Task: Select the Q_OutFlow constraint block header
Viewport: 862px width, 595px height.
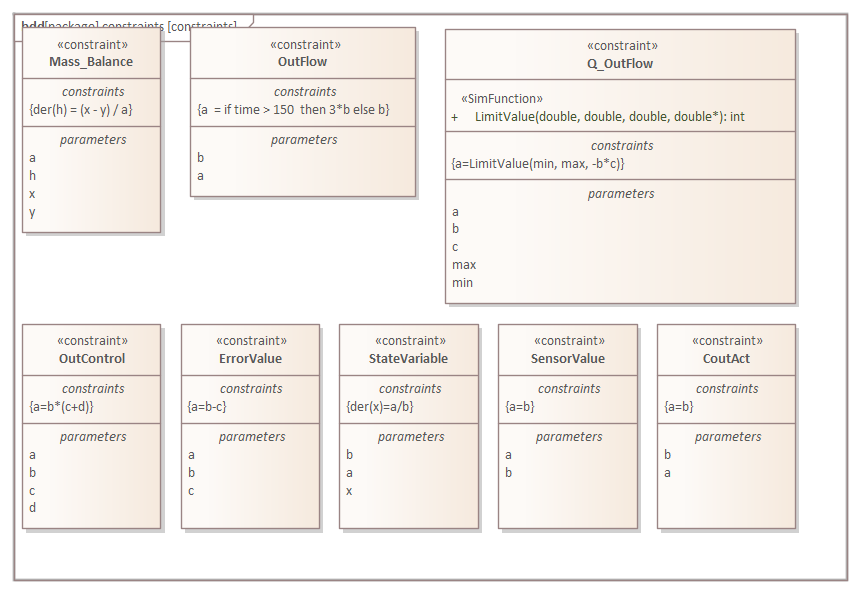Action: point(620,64)
